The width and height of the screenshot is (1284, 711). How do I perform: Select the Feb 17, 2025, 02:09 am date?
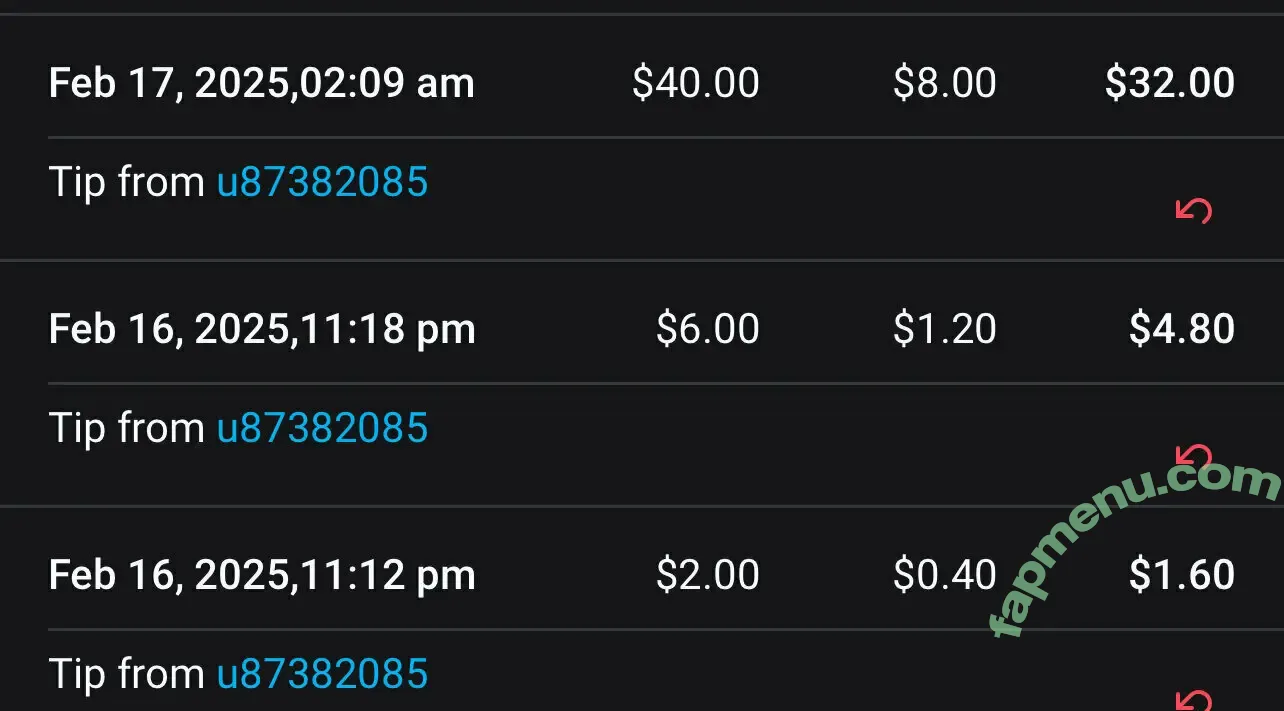tap(262, 84)
